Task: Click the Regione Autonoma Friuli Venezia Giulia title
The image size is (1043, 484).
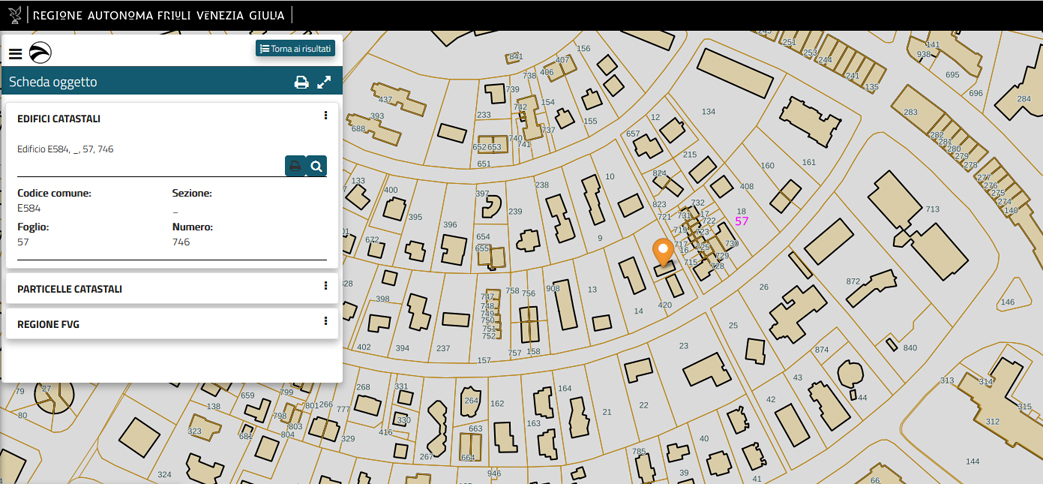Action: point(158,15)
